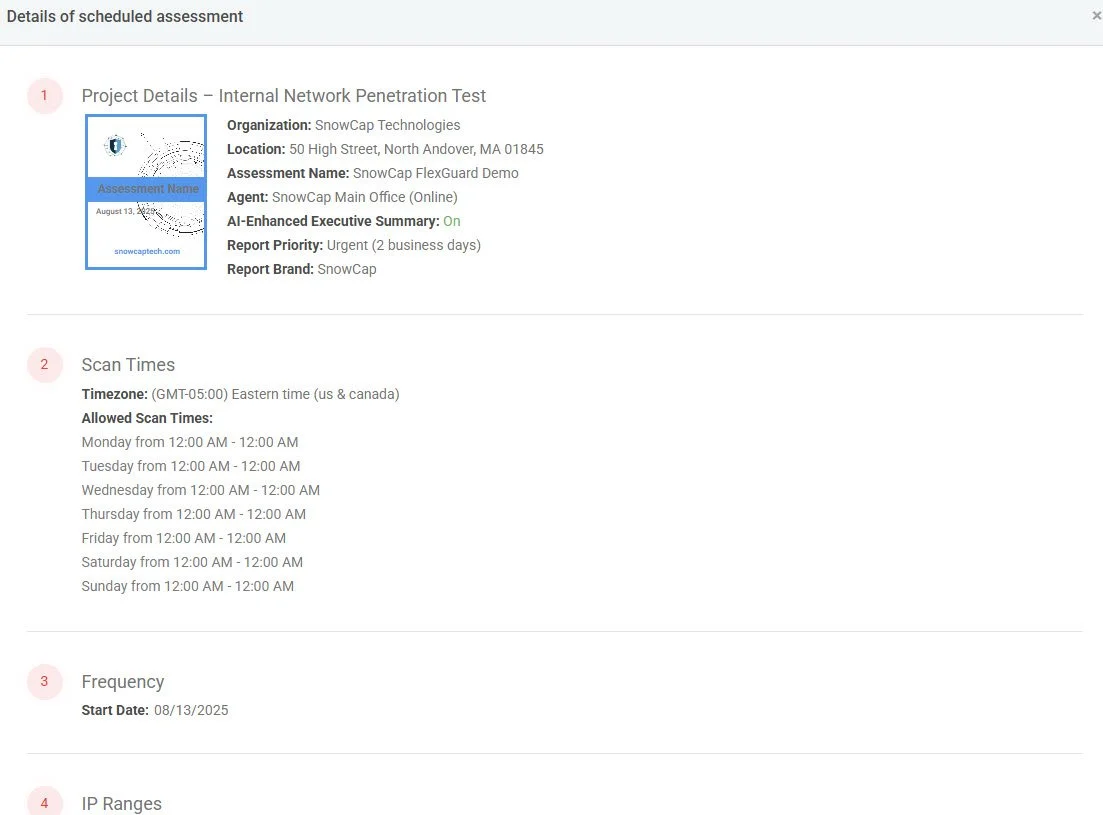Click the Allowed Scan Times label
The image size is (1103, 815).
point(147,418)
